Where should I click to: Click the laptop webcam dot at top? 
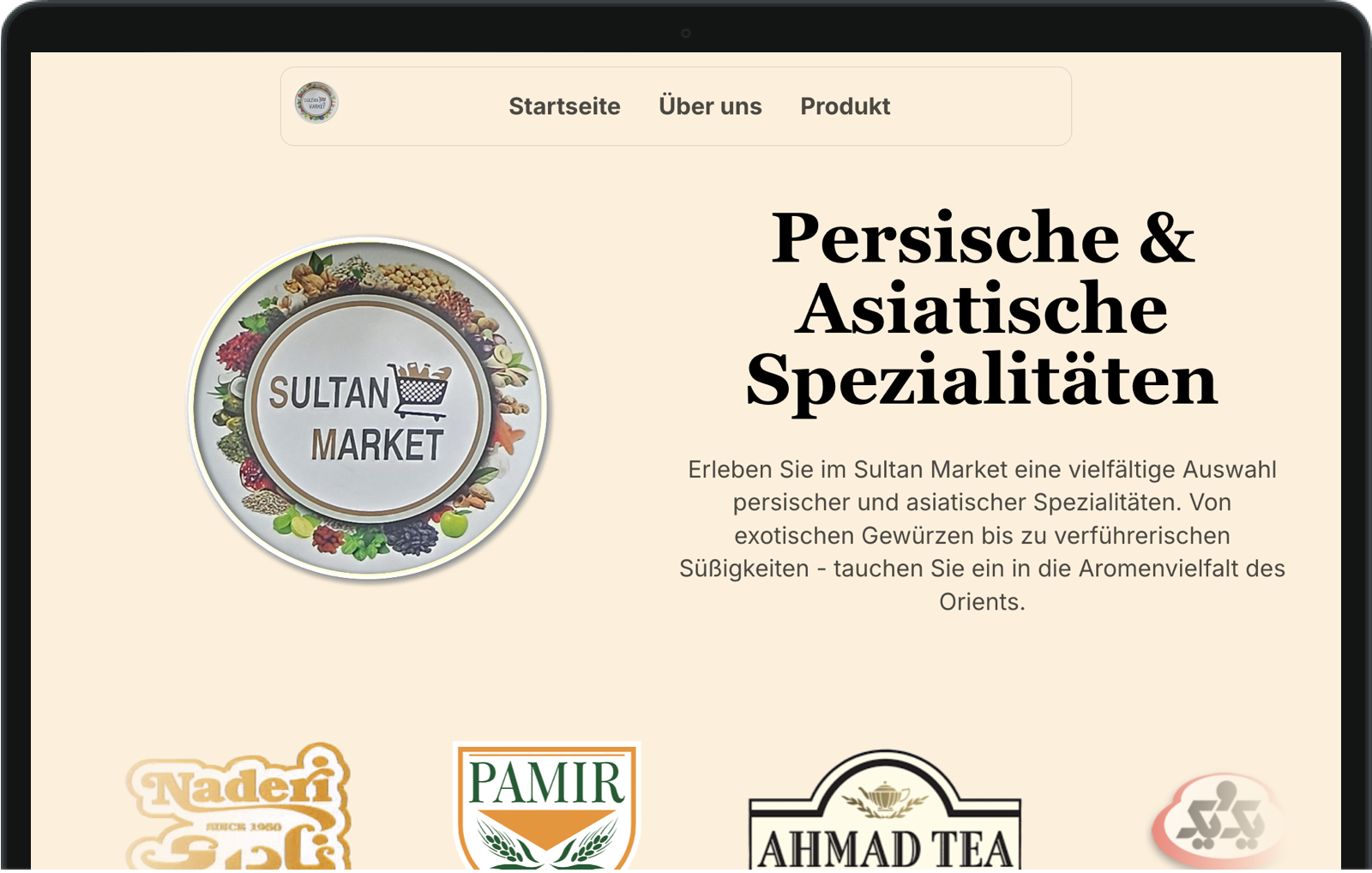coord(686,33)
